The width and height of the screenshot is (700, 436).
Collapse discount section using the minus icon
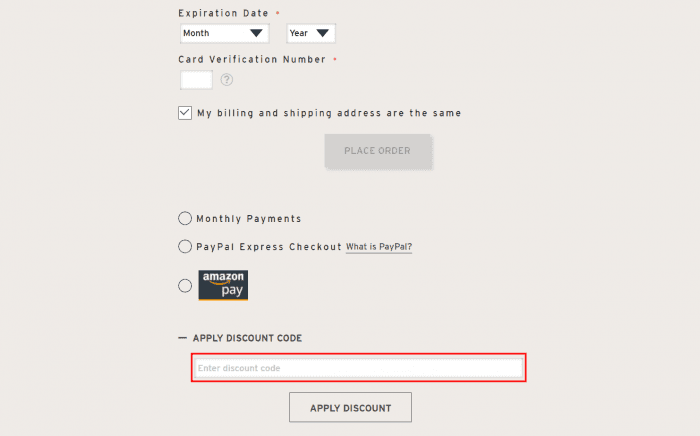click(x=182, y=338)
